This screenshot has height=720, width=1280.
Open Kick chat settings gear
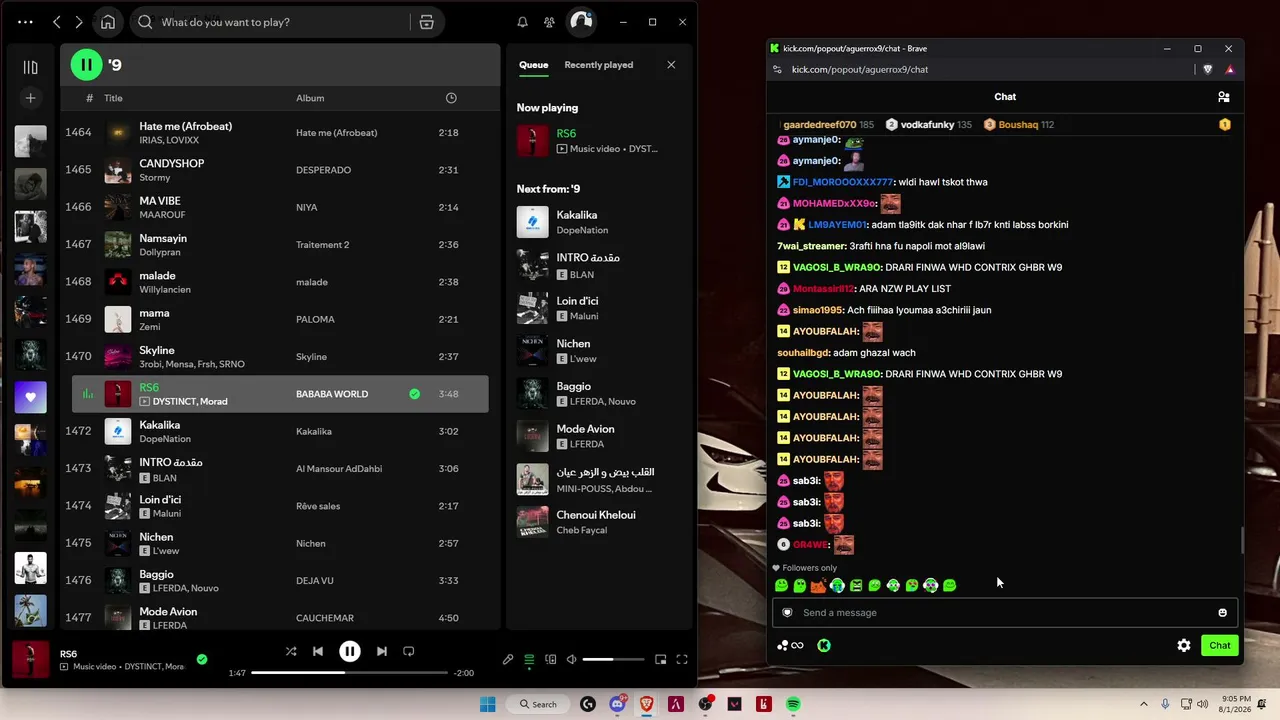point(1184,645)
